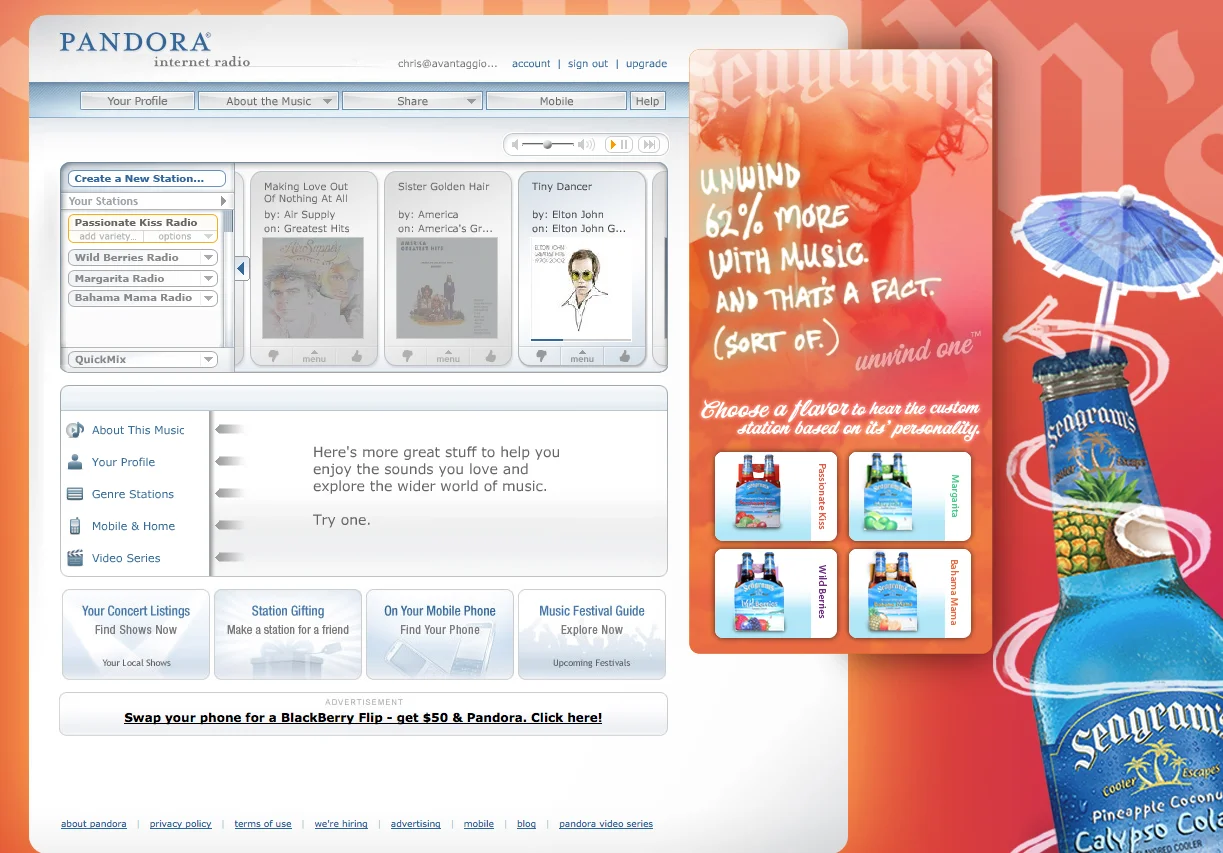
Task: Thumbs up the Tiny Dancer song
Action: [x=624, y=356]
